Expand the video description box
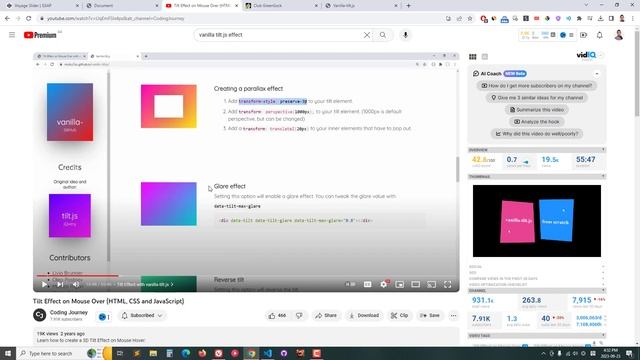Screen dimensions: 640x360 coord(246,336)
